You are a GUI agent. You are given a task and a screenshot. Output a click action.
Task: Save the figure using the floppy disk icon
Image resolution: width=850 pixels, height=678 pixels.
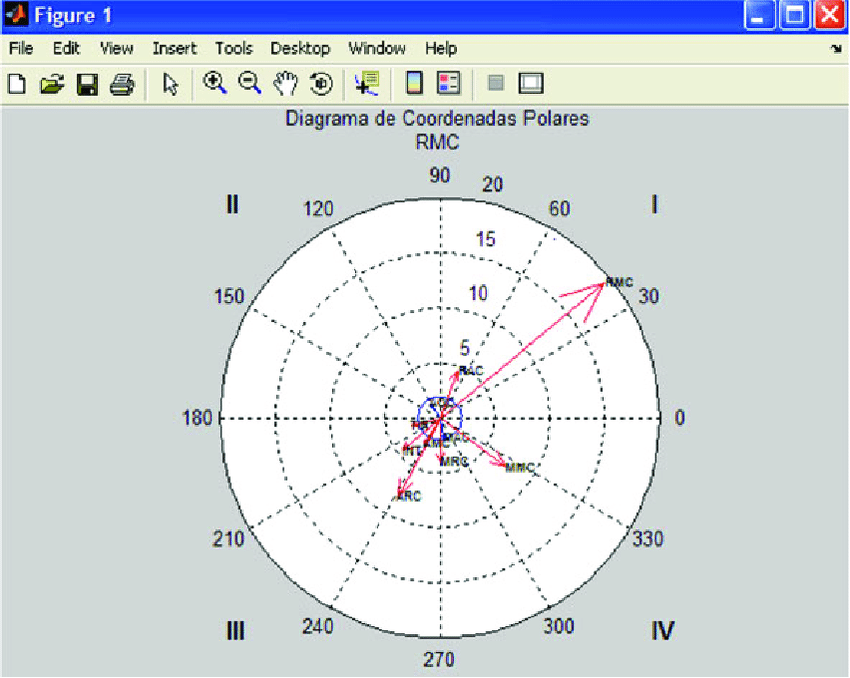[87, 84]
